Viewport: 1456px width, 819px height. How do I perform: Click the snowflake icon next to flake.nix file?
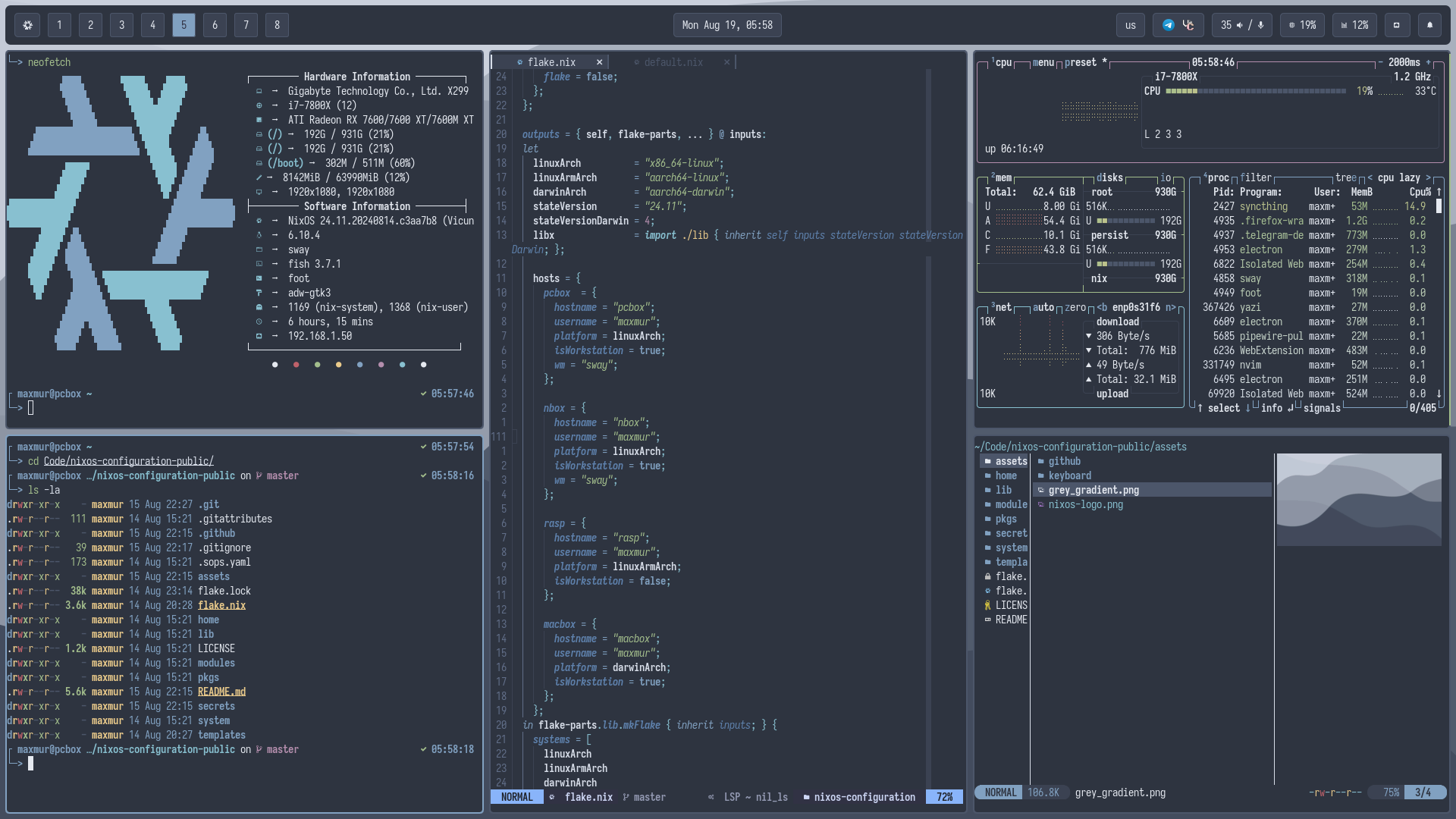coord(988,591)
